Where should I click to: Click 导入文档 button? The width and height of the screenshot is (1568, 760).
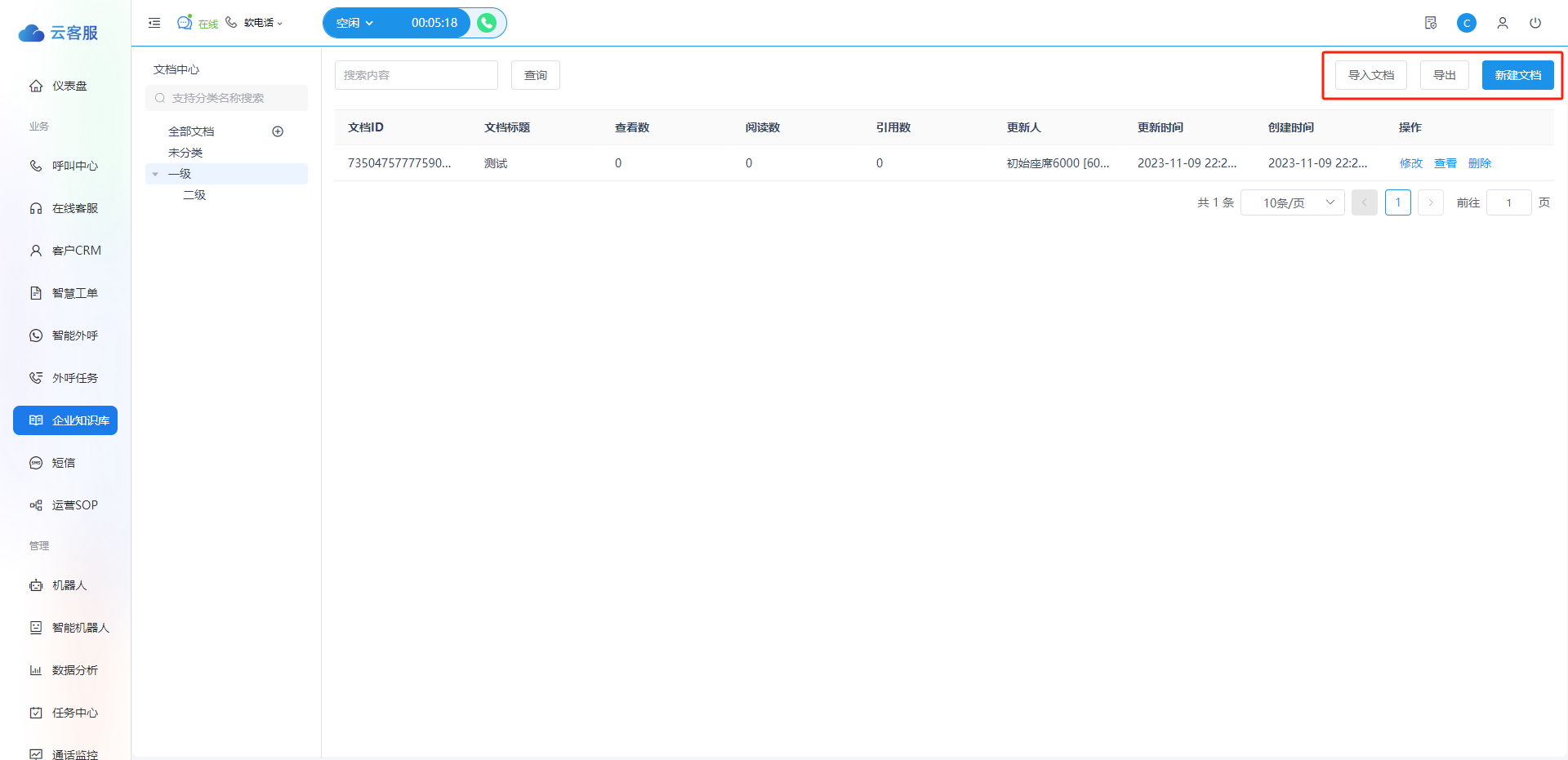click(x=1371, y=75)
